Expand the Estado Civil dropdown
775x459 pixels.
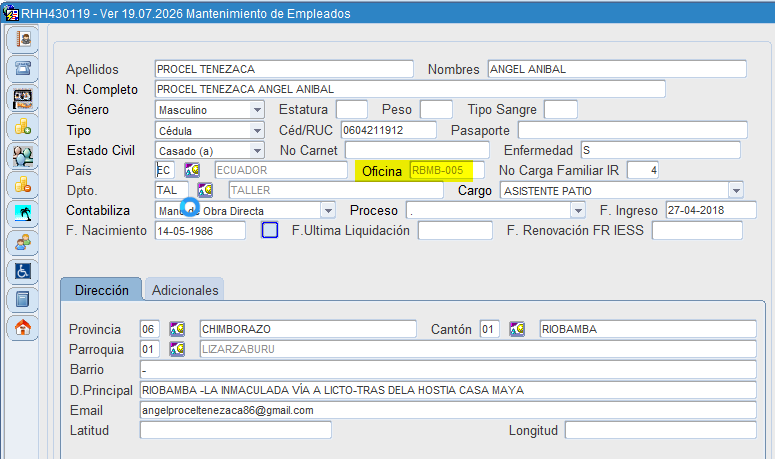(257, 150)
